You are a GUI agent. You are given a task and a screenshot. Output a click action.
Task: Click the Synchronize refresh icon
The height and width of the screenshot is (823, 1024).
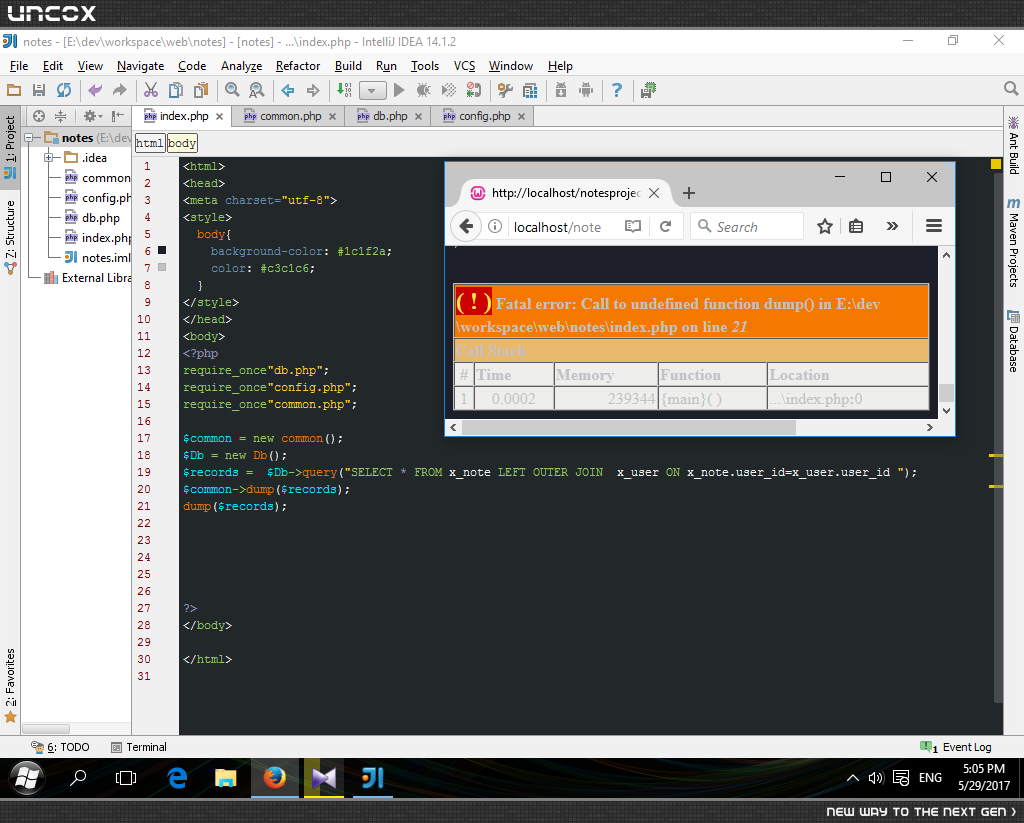pos(63,90)
